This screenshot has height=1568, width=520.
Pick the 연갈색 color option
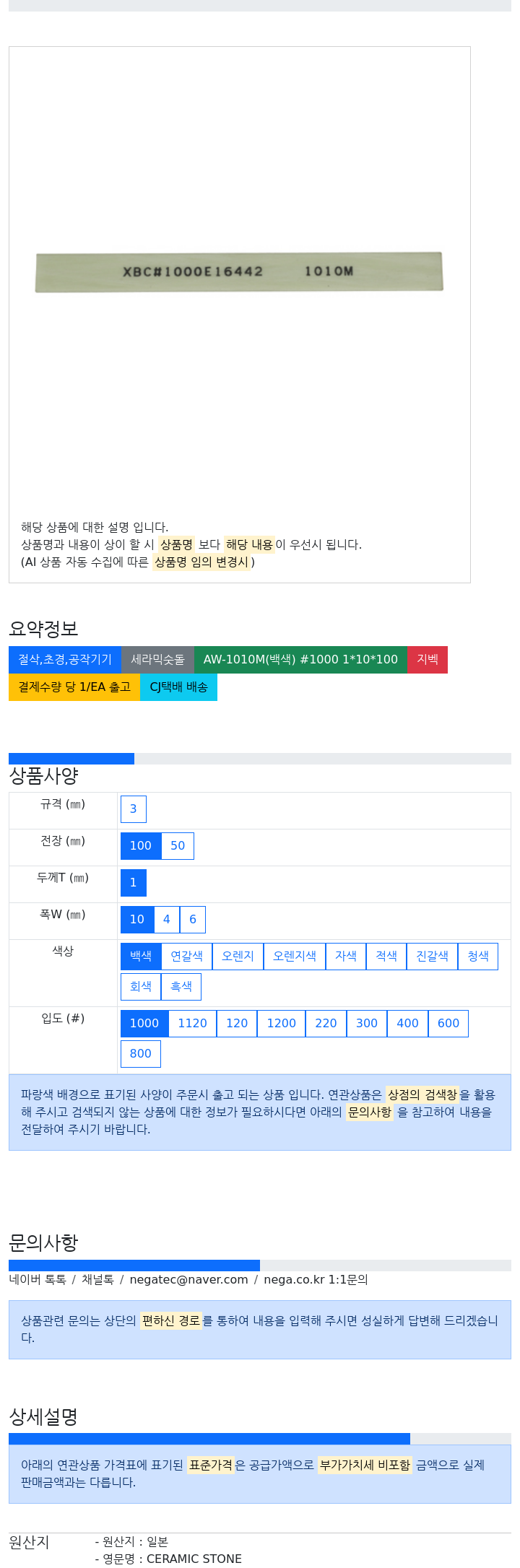187,957
